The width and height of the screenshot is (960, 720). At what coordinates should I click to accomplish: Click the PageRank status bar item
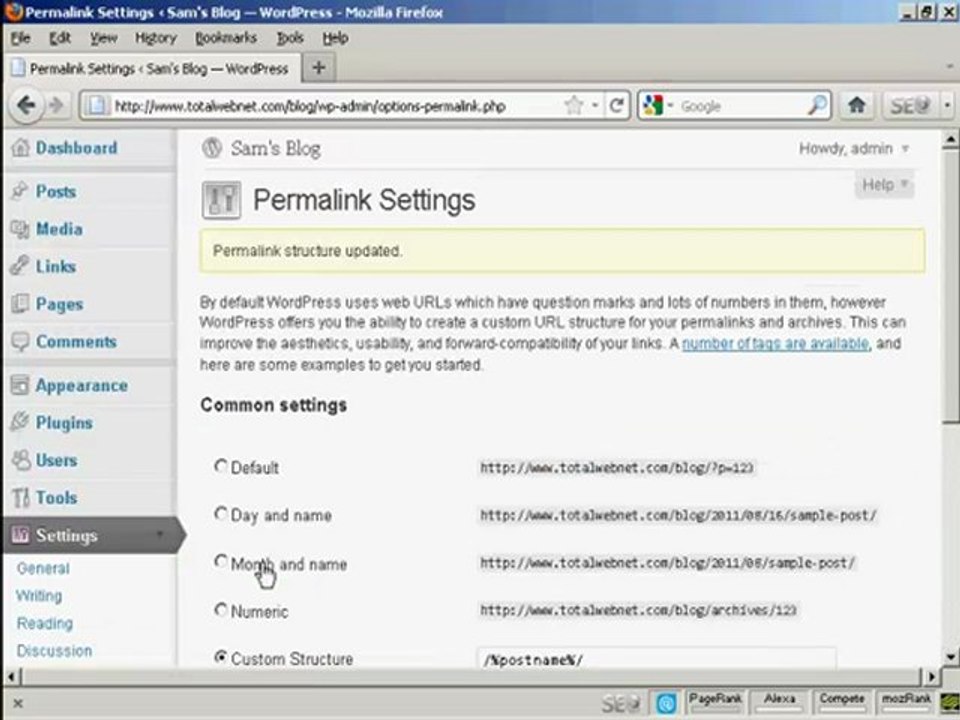point(714,702)
